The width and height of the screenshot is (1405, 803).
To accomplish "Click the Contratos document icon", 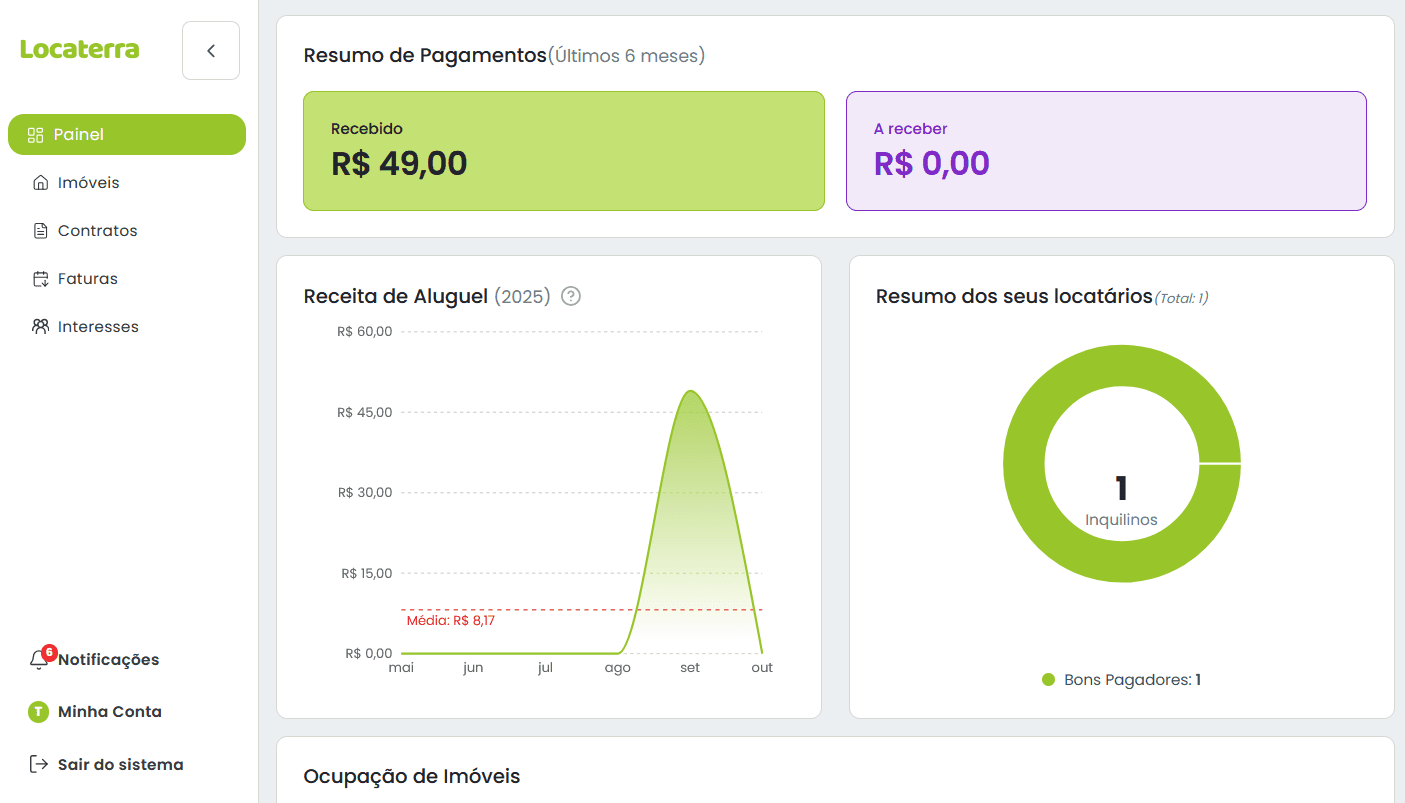I will pyautogui.click(x=40, y=231).
